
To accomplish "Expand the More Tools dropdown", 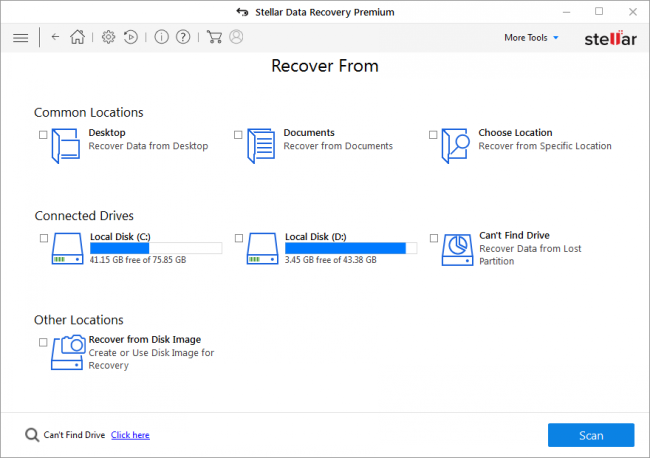I will 531,38.
